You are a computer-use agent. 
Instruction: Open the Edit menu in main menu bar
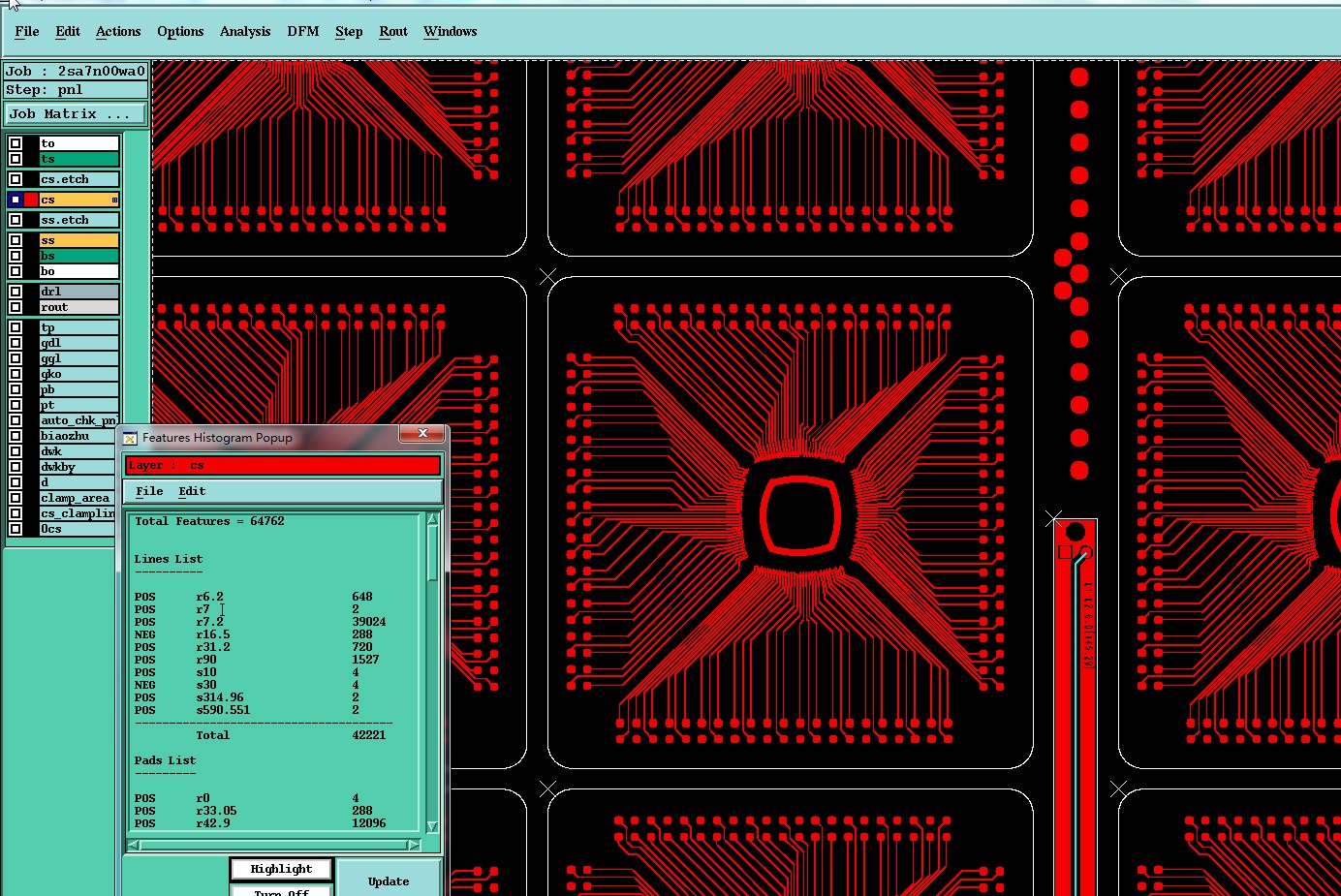(68, 31)
